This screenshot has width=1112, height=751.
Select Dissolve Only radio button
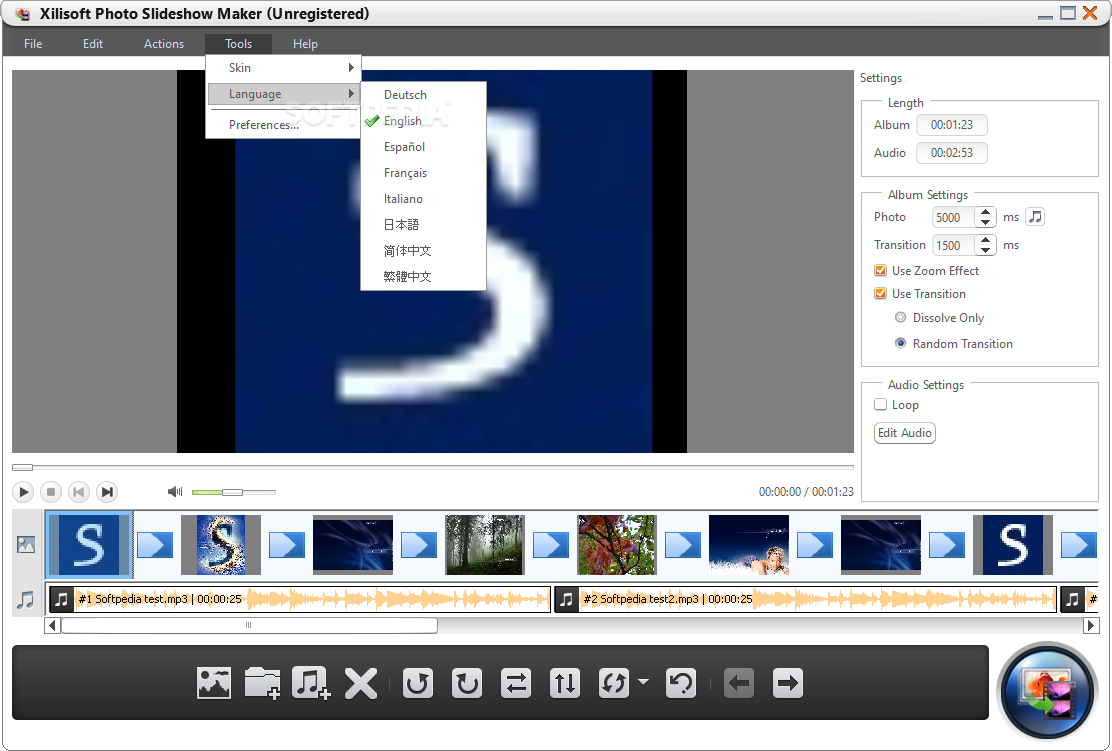point(900,317)
